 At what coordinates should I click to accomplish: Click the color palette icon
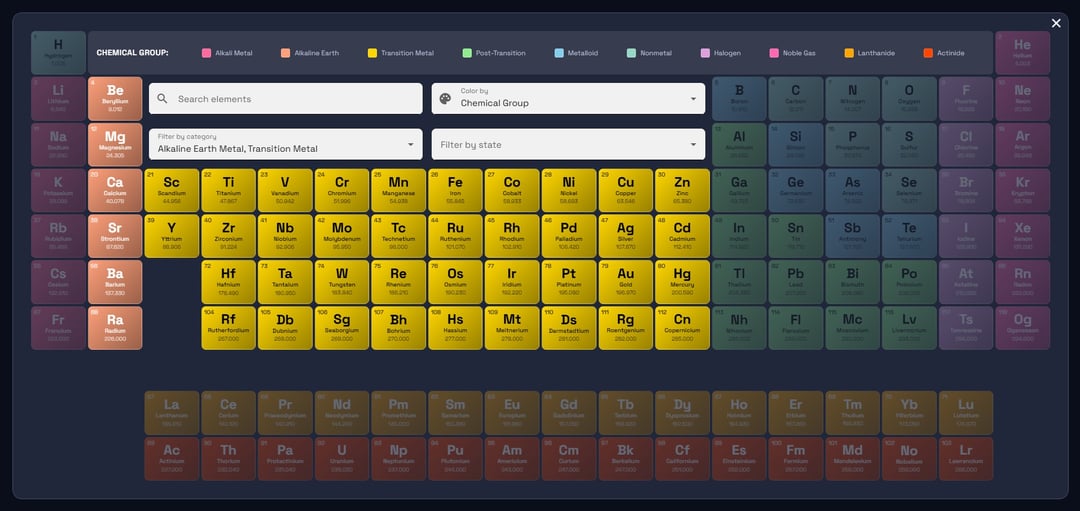tap(446, 99)
